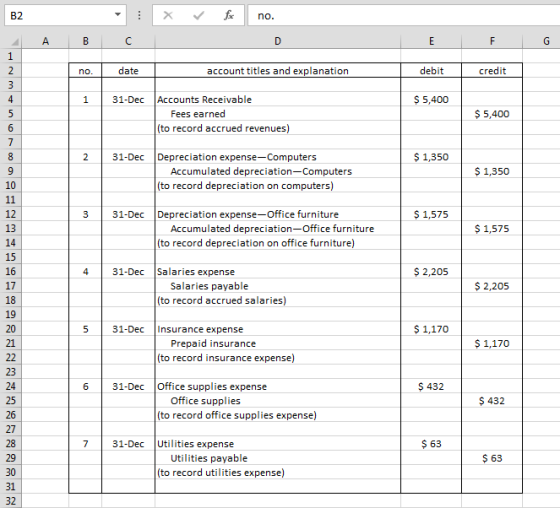Click the Cancel (X) icon in formula bar
This screenshot has width=560, height=508.
168,15
